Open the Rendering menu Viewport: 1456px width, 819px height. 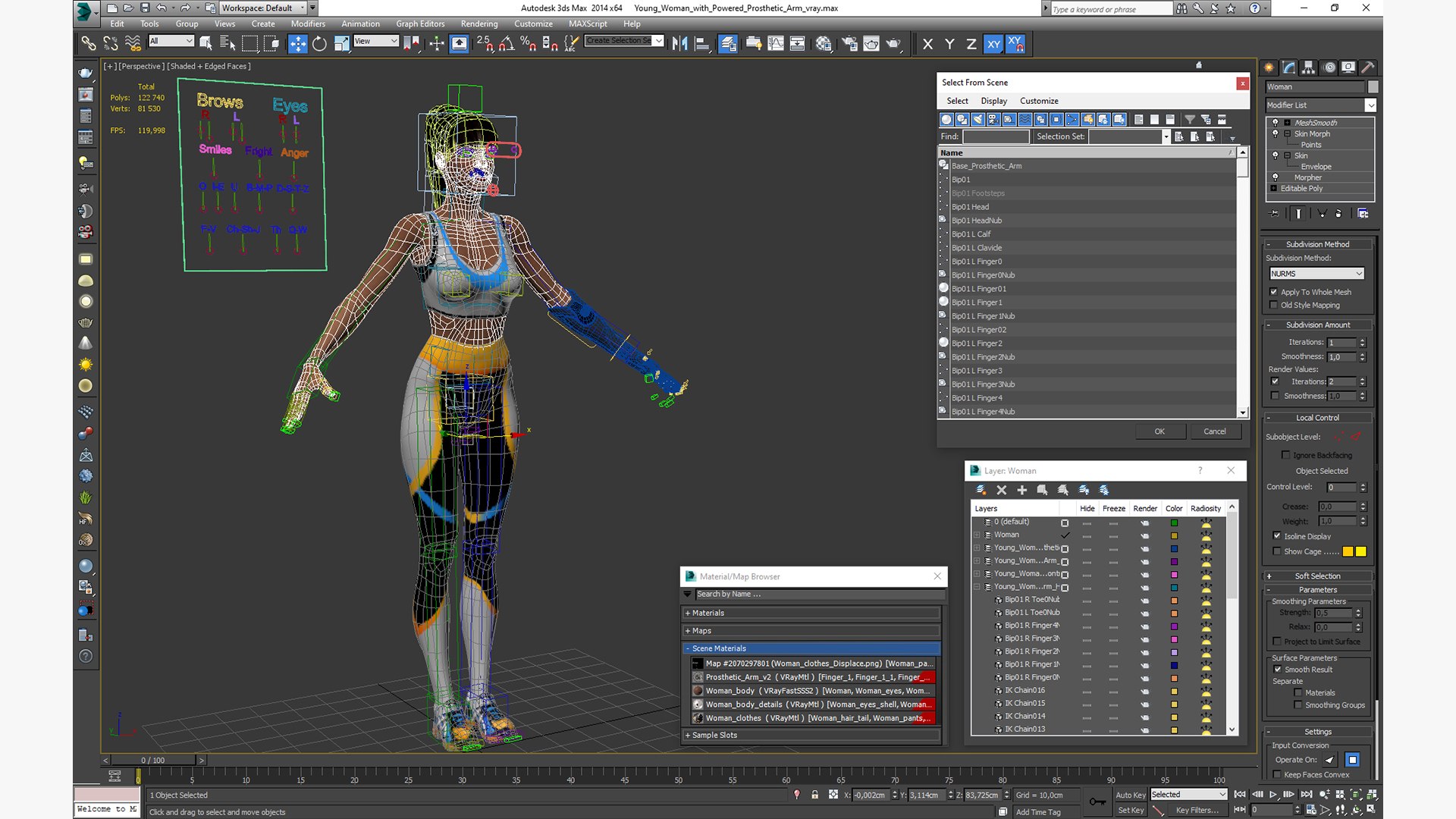[479, 24]
